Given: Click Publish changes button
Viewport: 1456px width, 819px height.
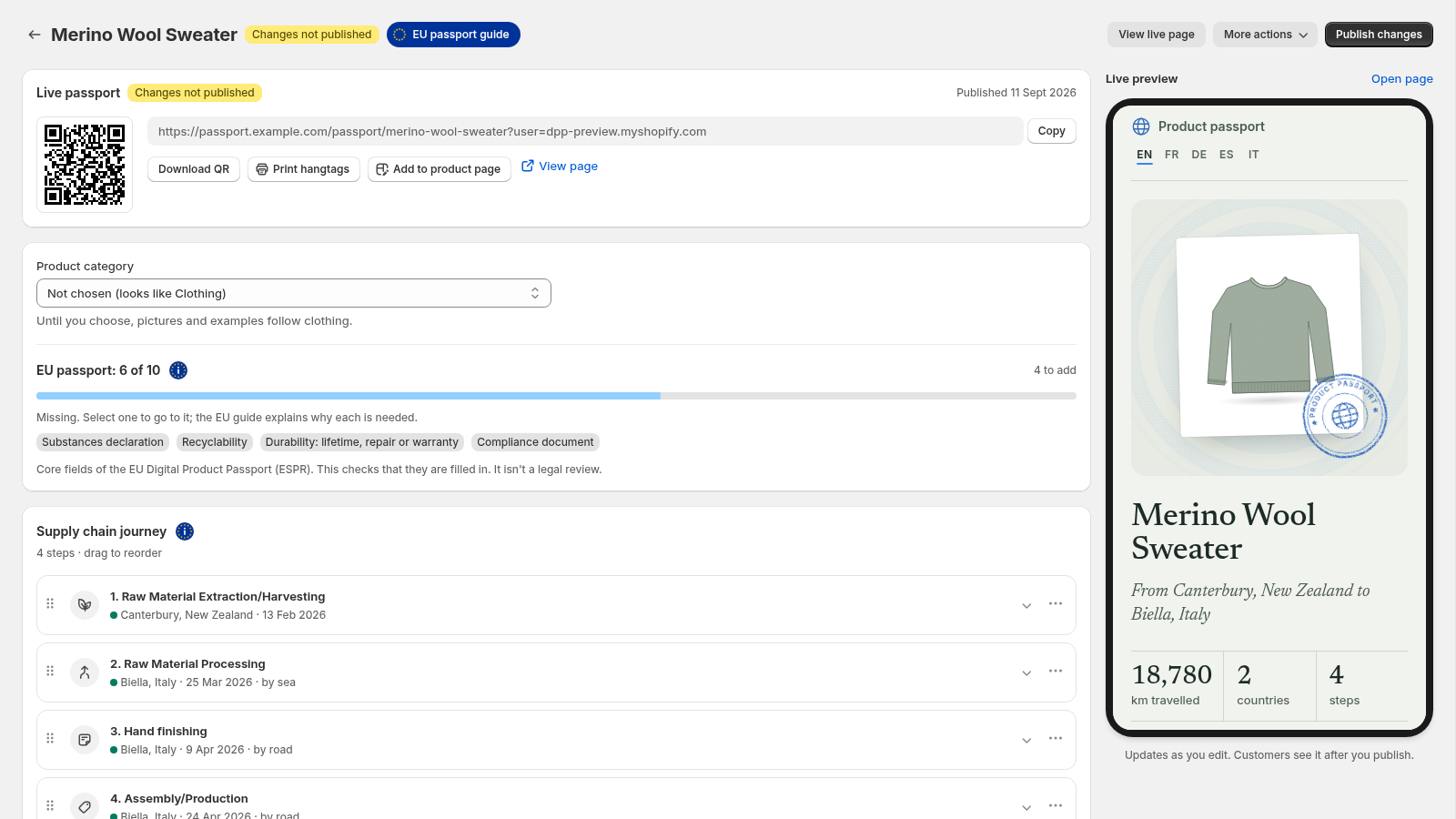Looking at the screenshot, I should [1379, 35].
